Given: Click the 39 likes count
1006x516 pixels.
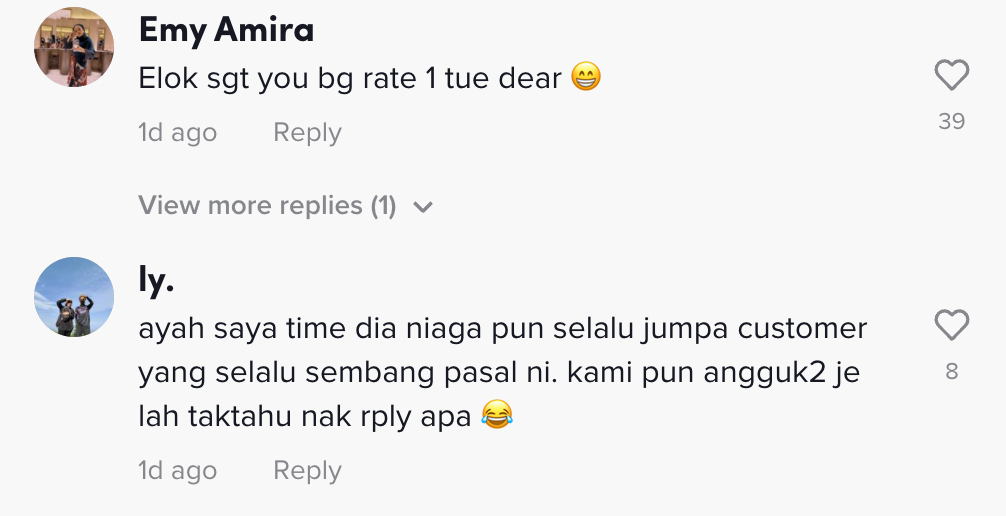Looking at the screenshot, I should coord(951,122).
